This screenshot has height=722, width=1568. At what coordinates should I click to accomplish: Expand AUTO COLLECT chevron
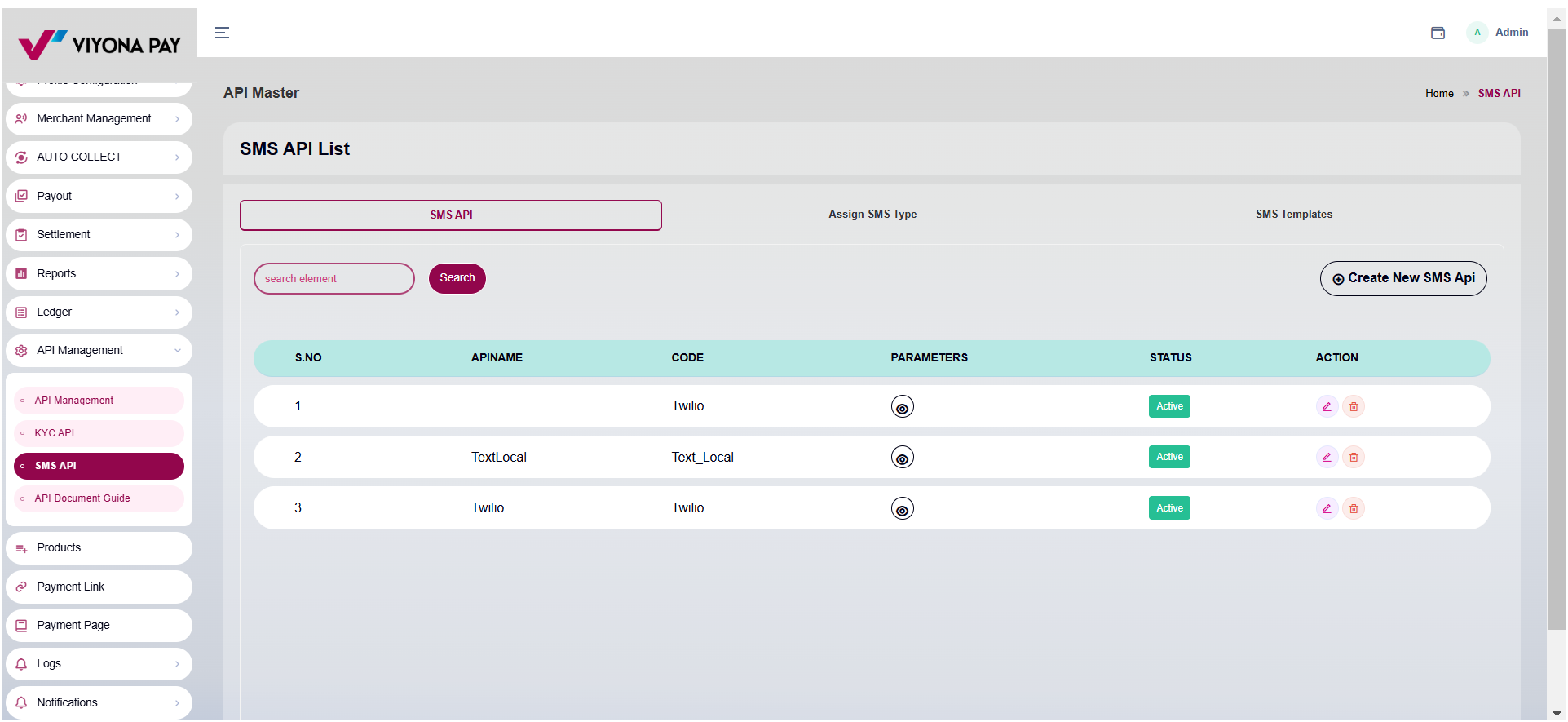(x=177, y=157)
